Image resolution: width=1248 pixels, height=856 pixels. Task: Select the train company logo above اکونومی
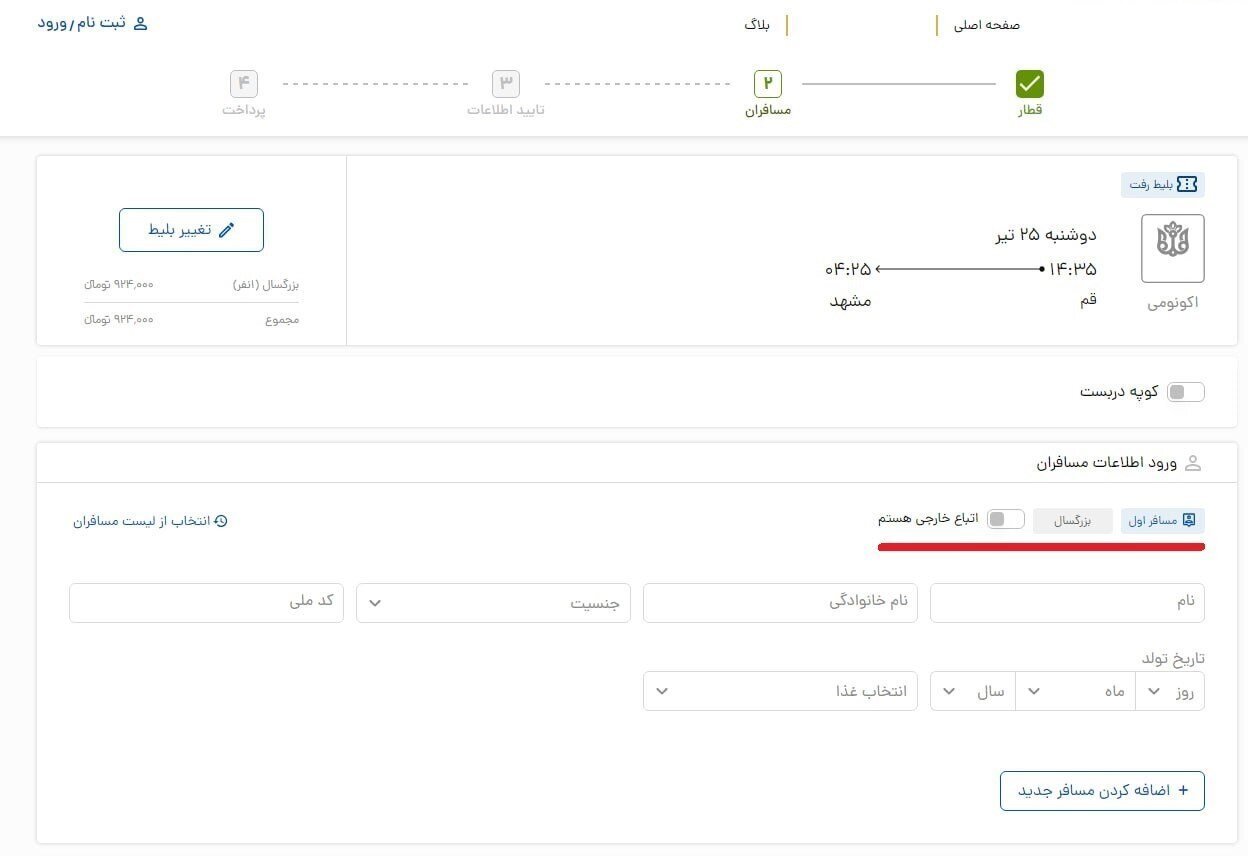click(x=1172, y=246)
